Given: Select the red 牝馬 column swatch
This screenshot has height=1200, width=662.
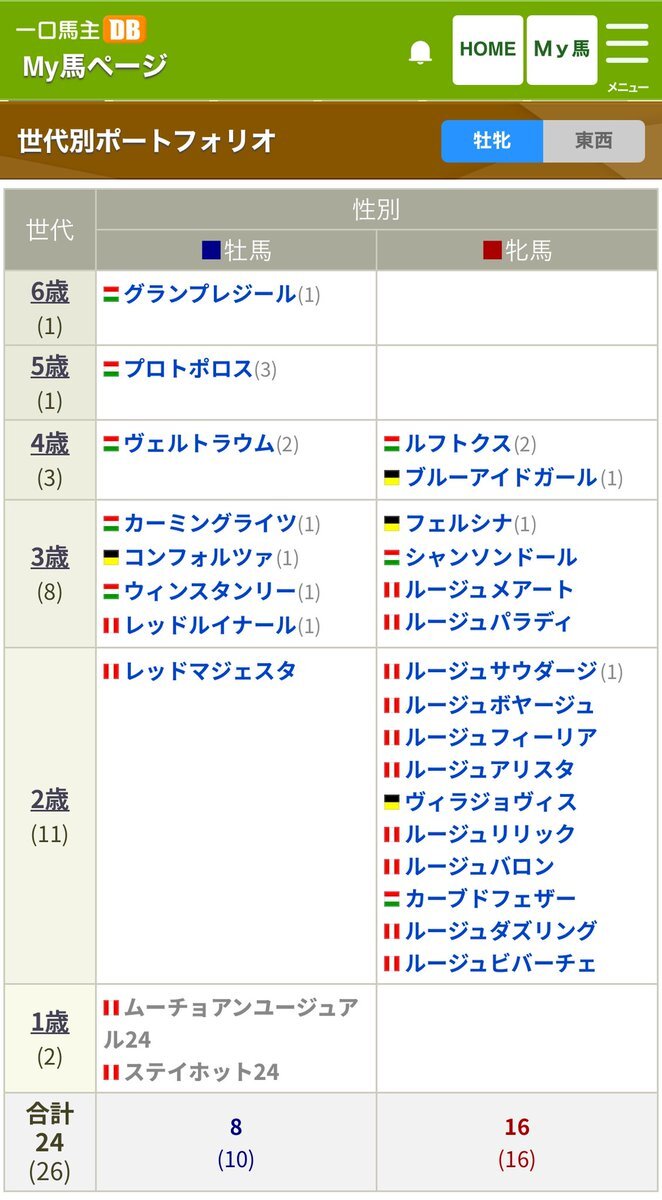Looking at the screenshot, I should (492, 251).
